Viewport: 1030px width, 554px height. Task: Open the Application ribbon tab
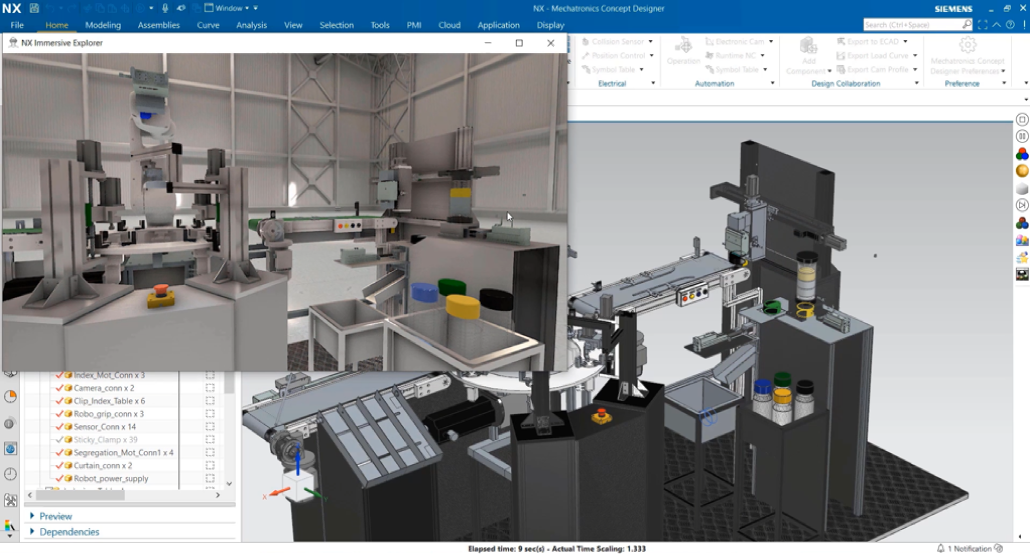499,25
